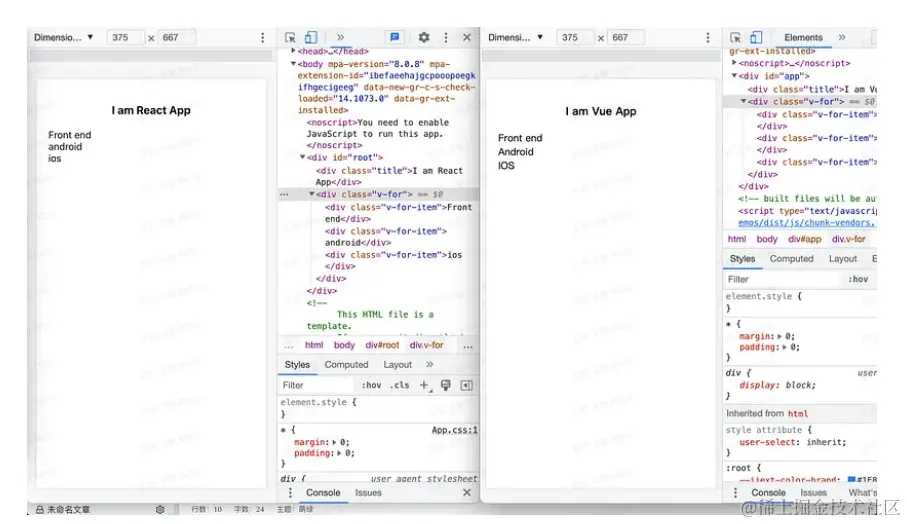Open Dimensions dropdown in Vue window
This screenshot has height=524, width=907.
click(515, 38)
